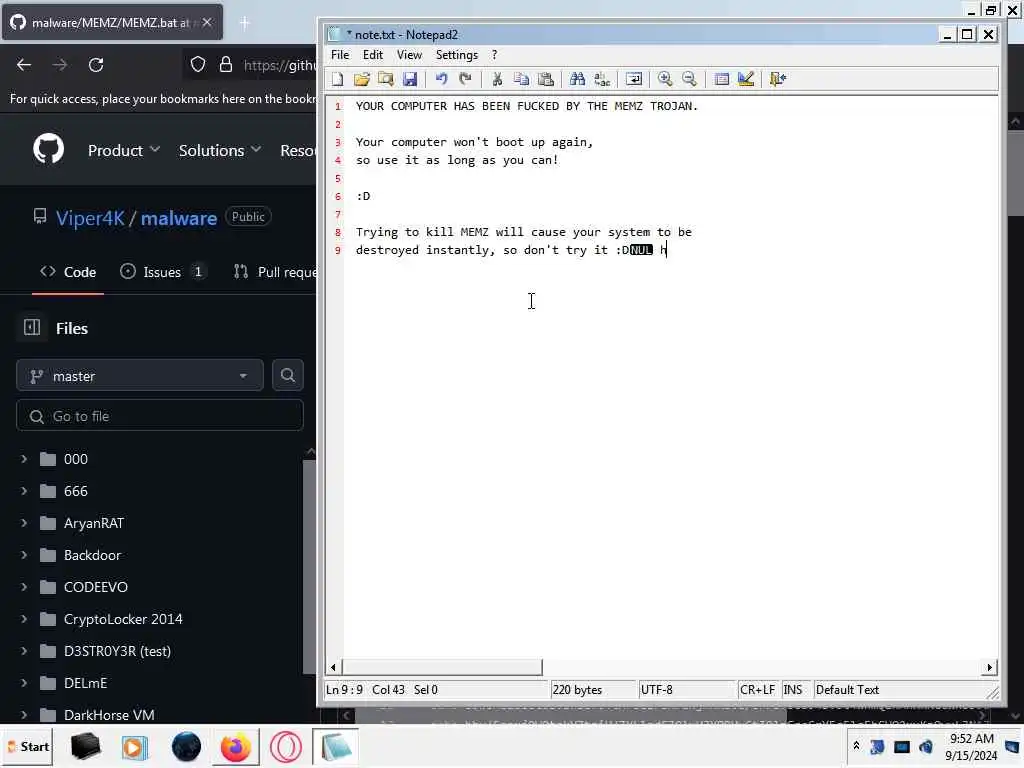
Task: Open the Start menu
Action: (28, 746)
